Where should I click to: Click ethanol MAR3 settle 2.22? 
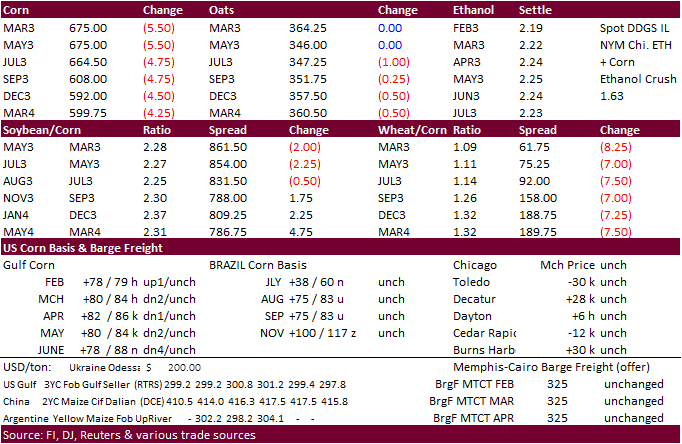[531, 45]
